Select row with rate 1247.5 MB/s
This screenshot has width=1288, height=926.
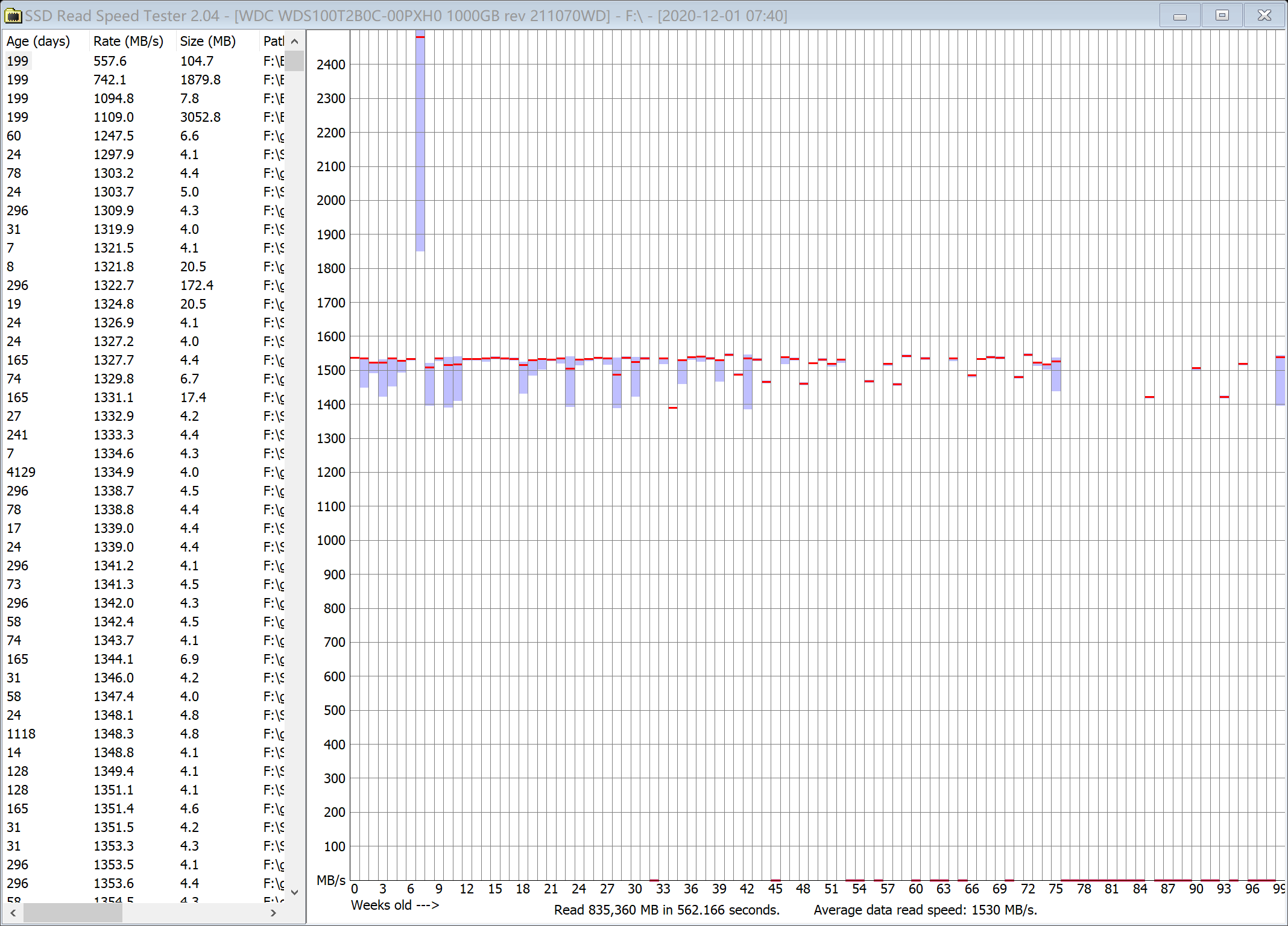click(144, 136)
